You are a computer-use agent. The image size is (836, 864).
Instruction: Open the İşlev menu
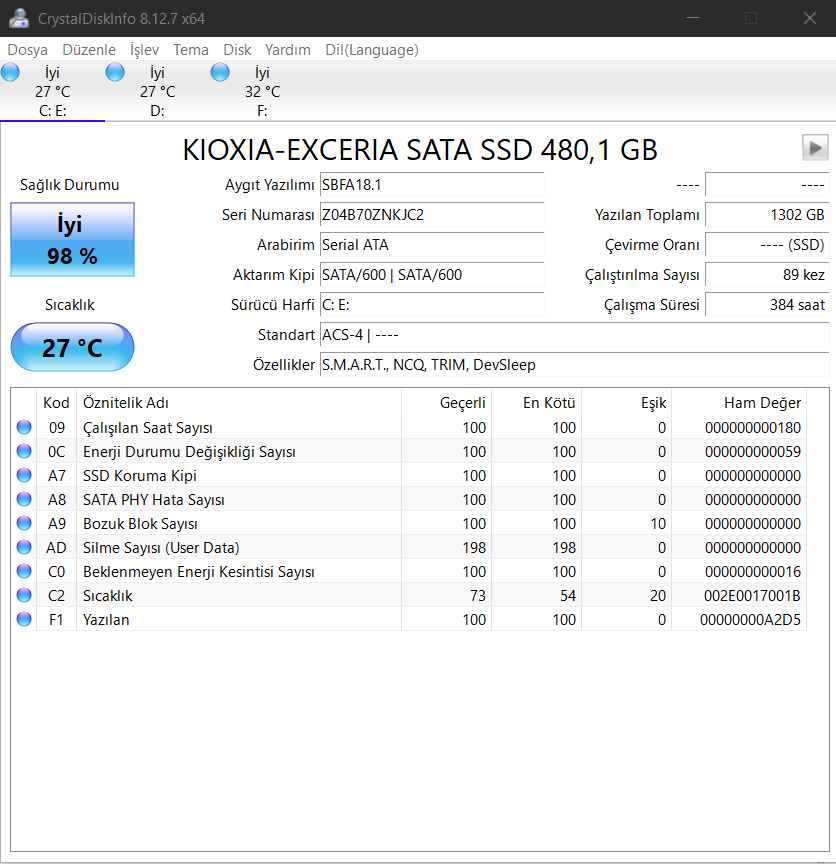point(144,50)
